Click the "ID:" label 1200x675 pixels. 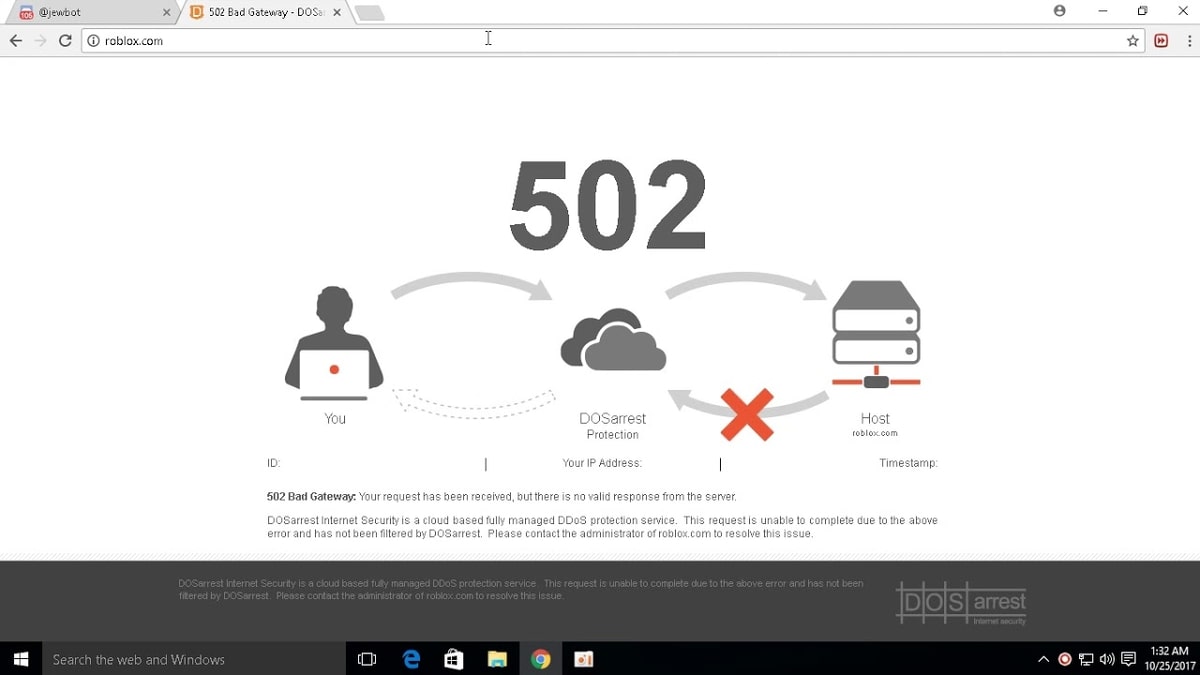coord(274,463)
